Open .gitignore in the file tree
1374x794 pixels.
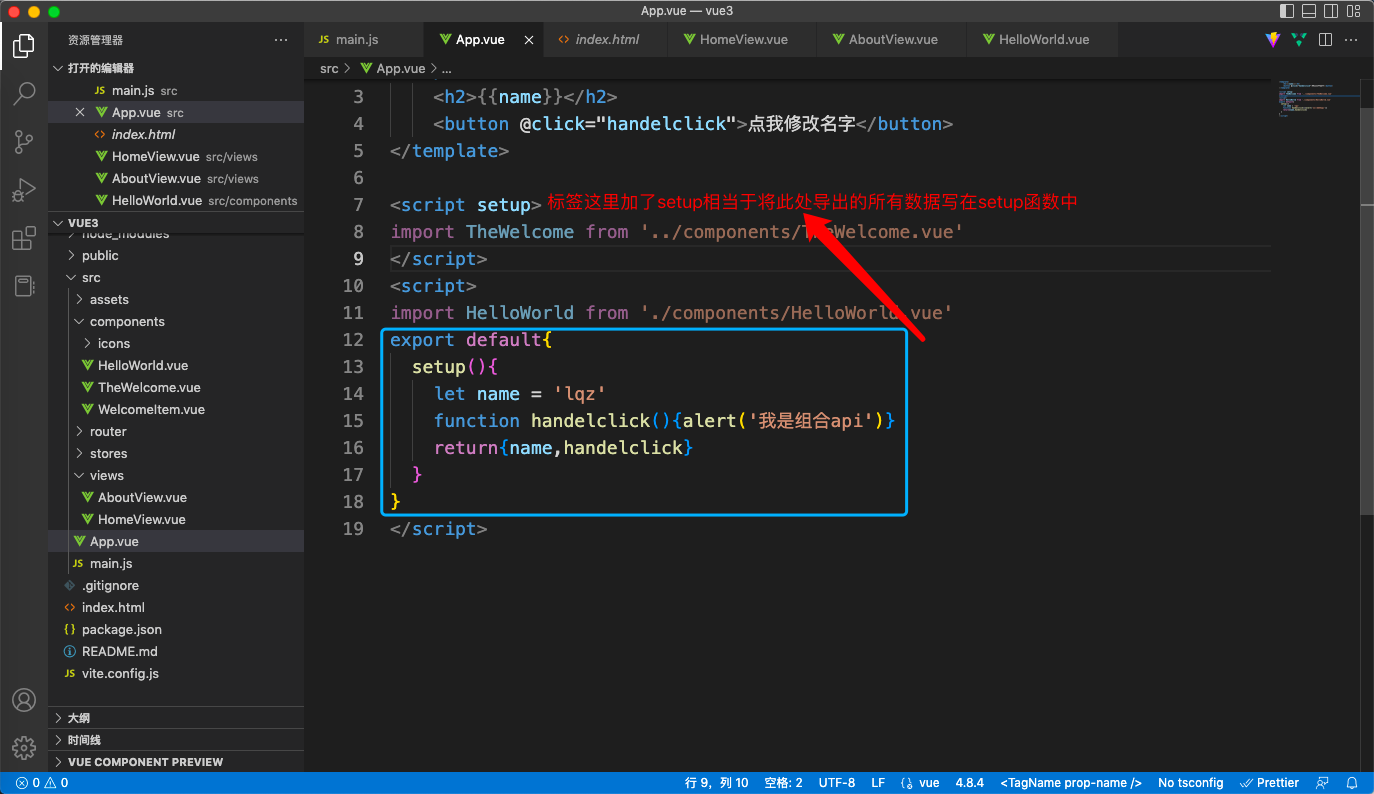pos(176,586)
